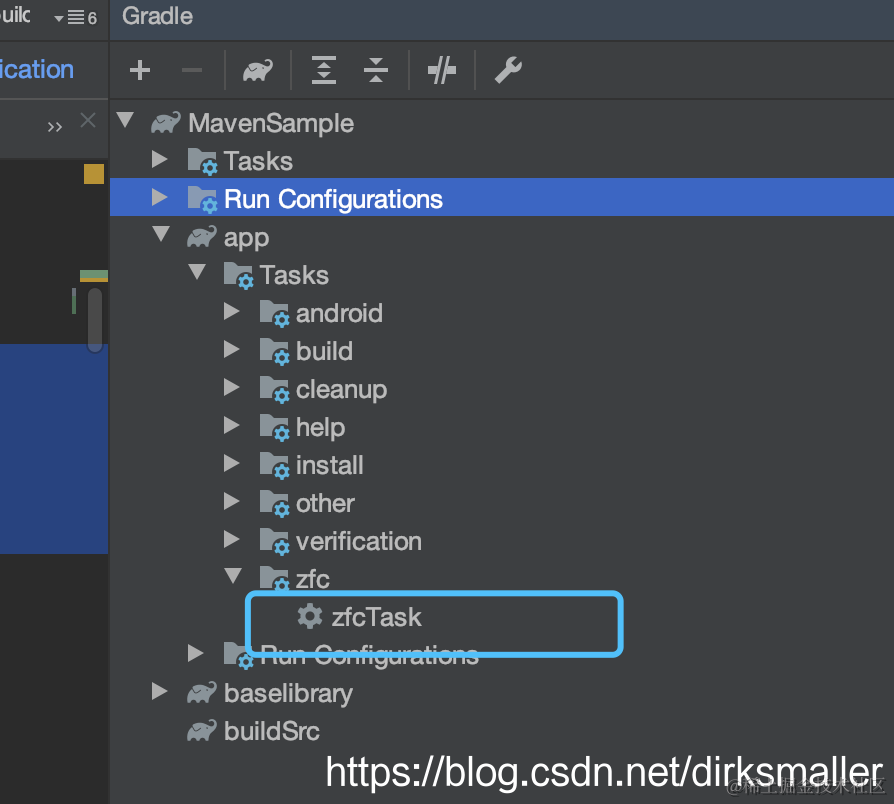Click the app module elephant icon
The height and width of the screenshot is (804, 894).
coord(201,237)
